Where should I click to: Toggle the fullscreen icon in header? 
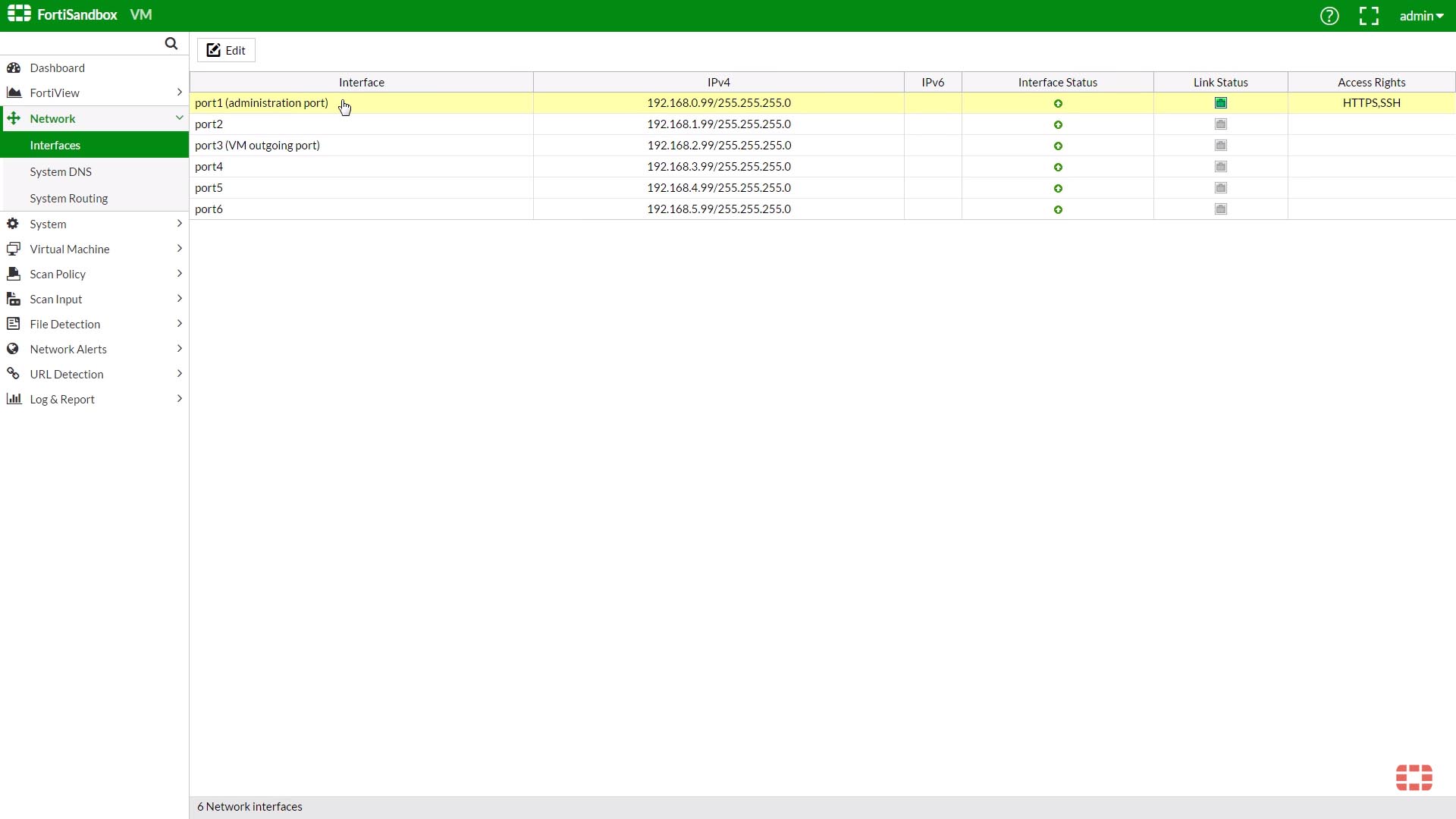[x=1369, y=16]
